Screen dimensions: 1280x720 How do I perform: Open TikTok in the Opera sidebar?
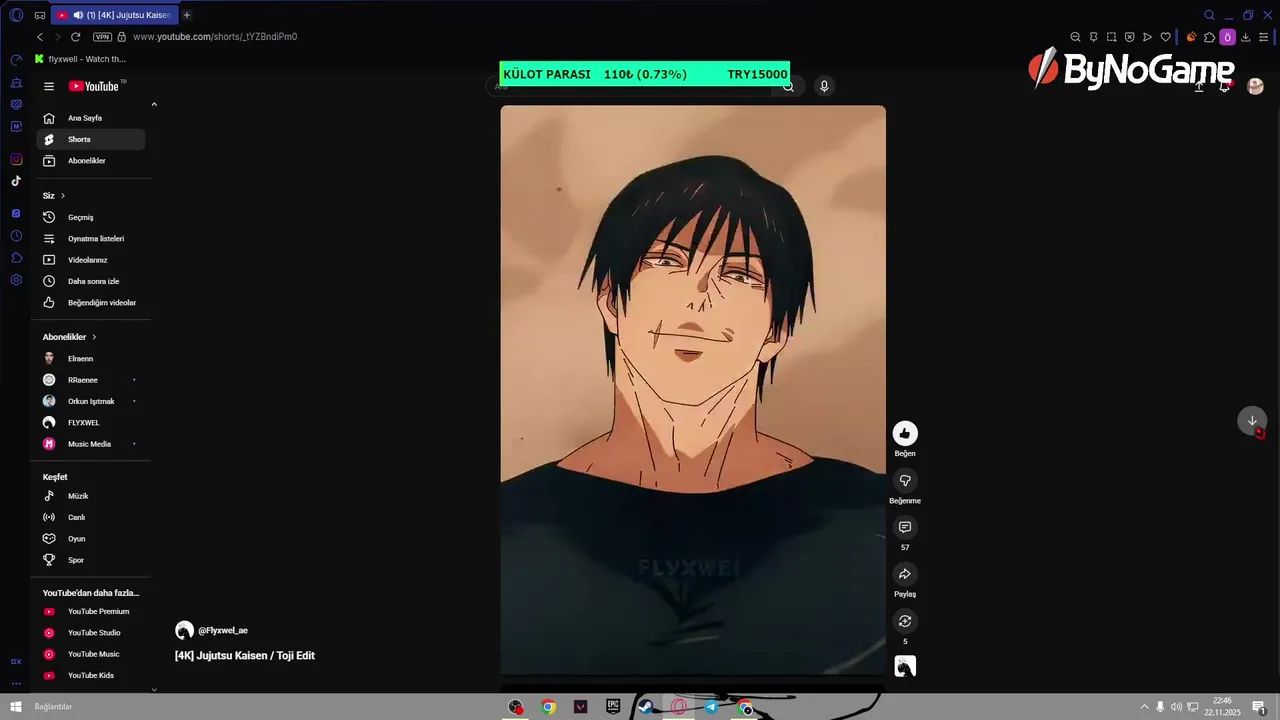coord(16,181)
